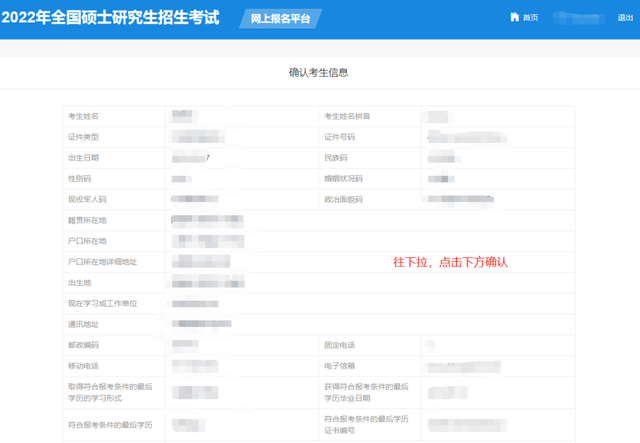Click the 移动电话 label
The width and height of the screenshot is (640, 443).
click(83, 366)
